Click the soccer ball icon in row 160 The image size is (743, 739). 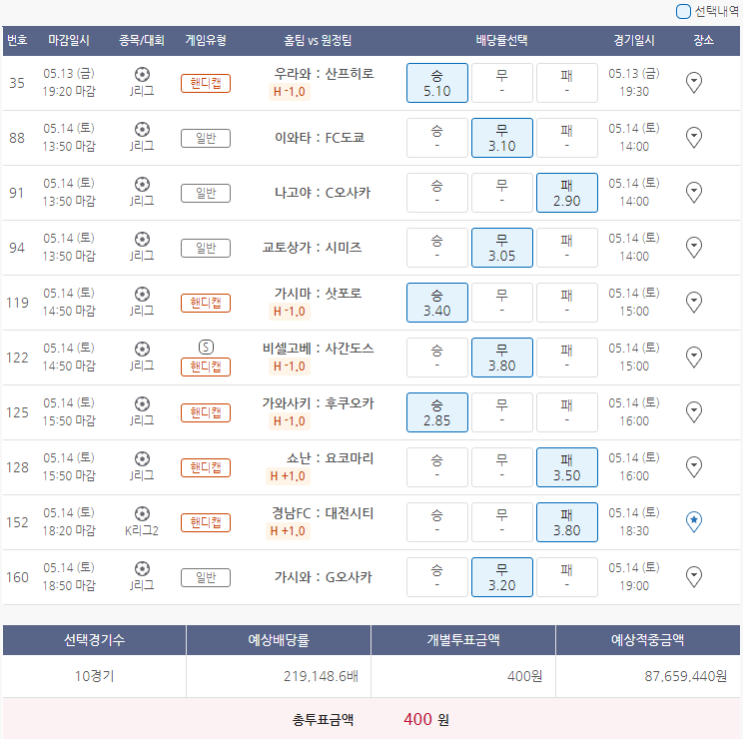[142, 569]
